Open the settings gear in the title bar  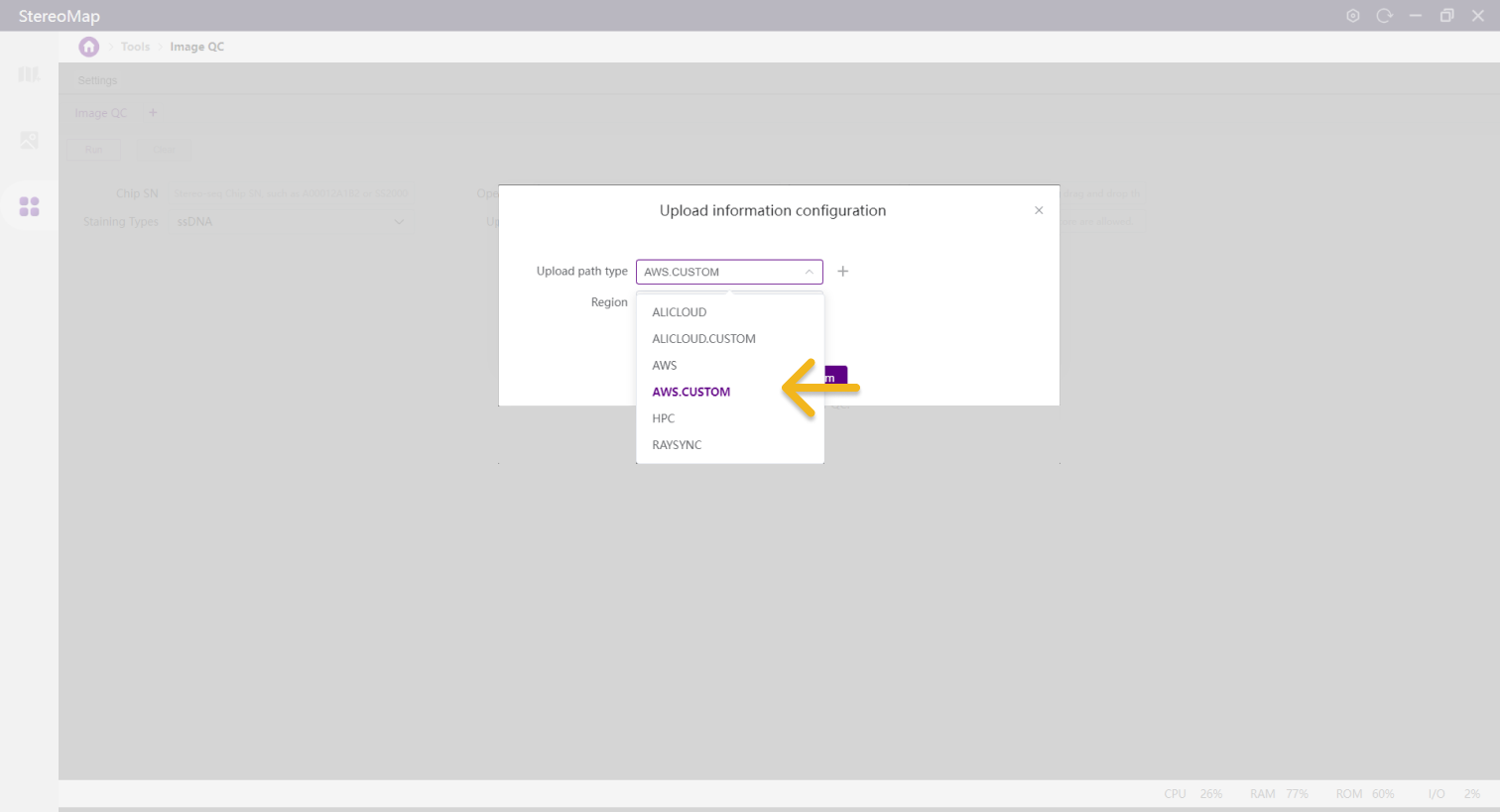click(x=1352, y=16)
